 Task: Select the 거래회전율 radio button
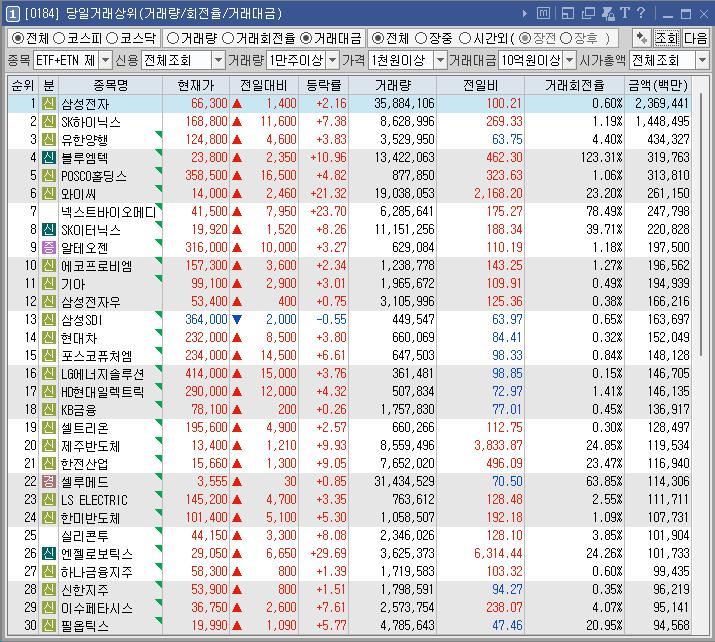(228, 38)
